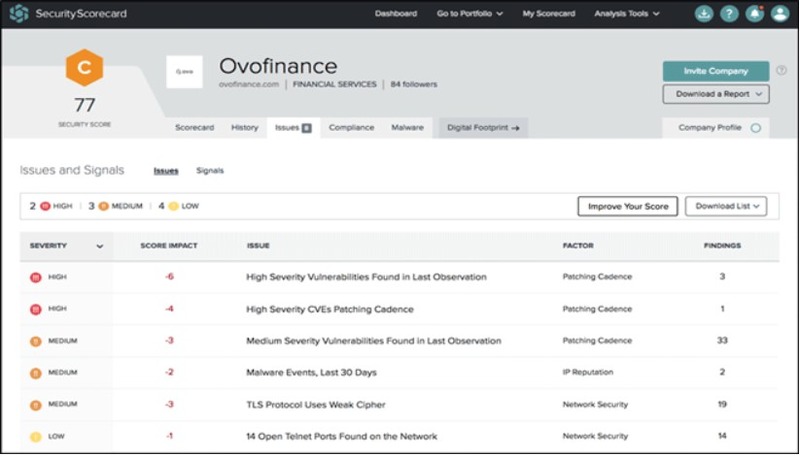The image size is (800, 456).
Task: Click MEDIUM icon in Medium Severity Vulnerabilities row
Action: (36, 341)
